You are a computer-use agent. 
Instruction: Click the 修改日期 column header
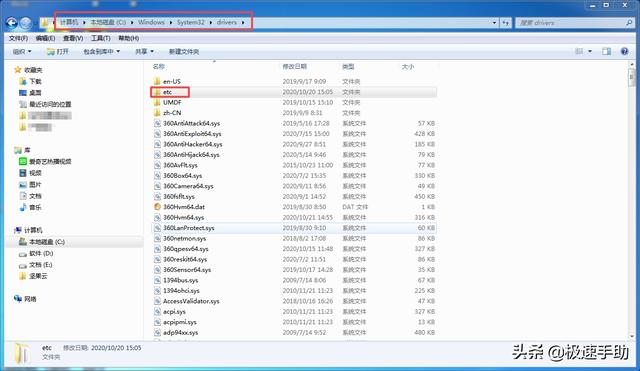click(x=295, y=67)
